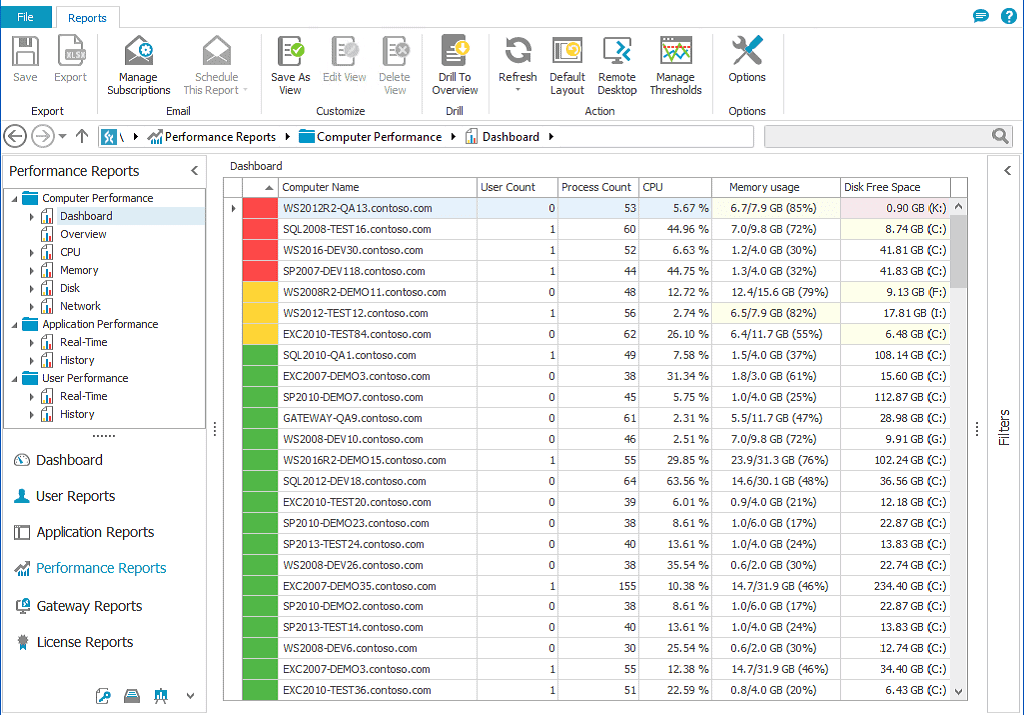Expand the Filters side panel

[x=1007, y=170]
